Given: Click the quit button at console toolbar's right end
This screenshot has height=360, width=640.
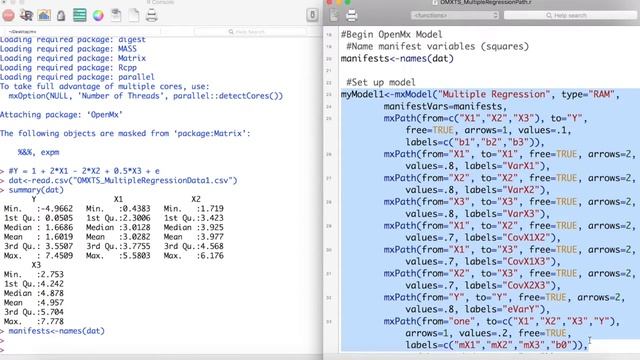Looking at the screenshot, I should click(x=312, y=15).
